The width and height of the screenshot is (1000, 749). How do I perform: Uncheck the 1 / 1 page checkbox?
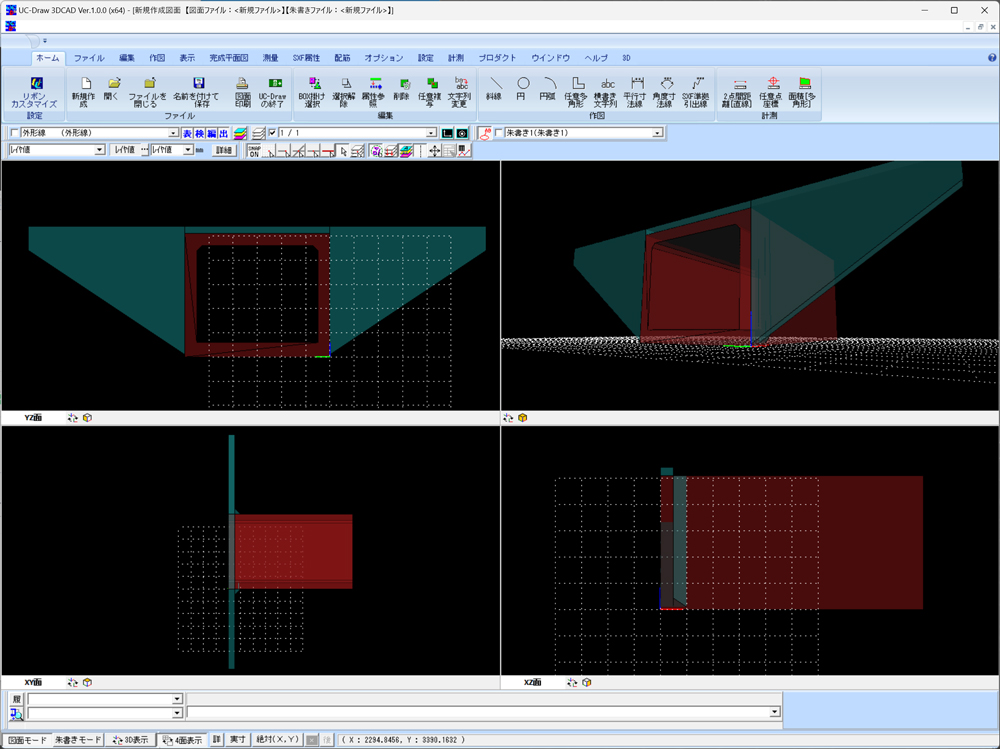coord(272,133)
